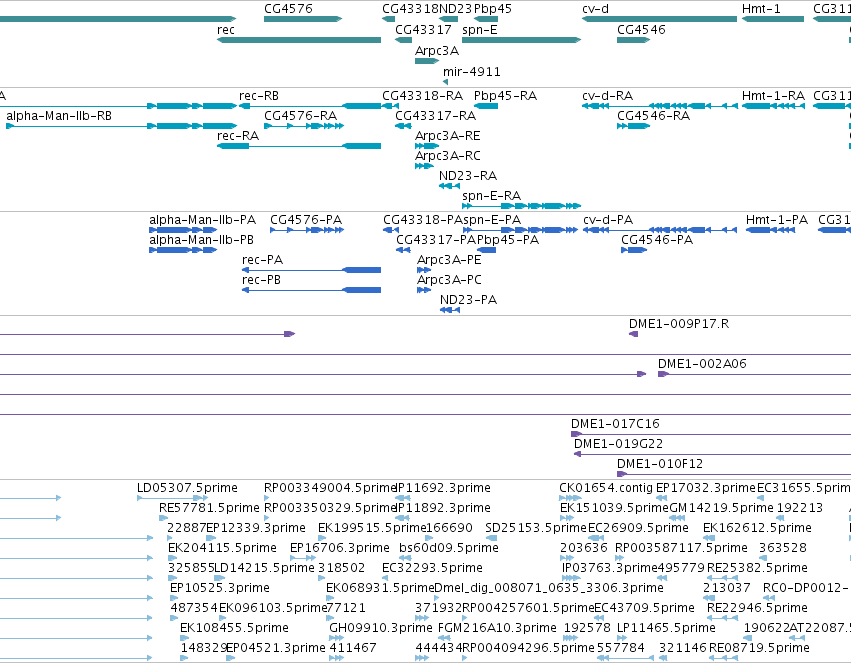
Task: Select EST EK108455.5prime label
Action: [234, 628]
